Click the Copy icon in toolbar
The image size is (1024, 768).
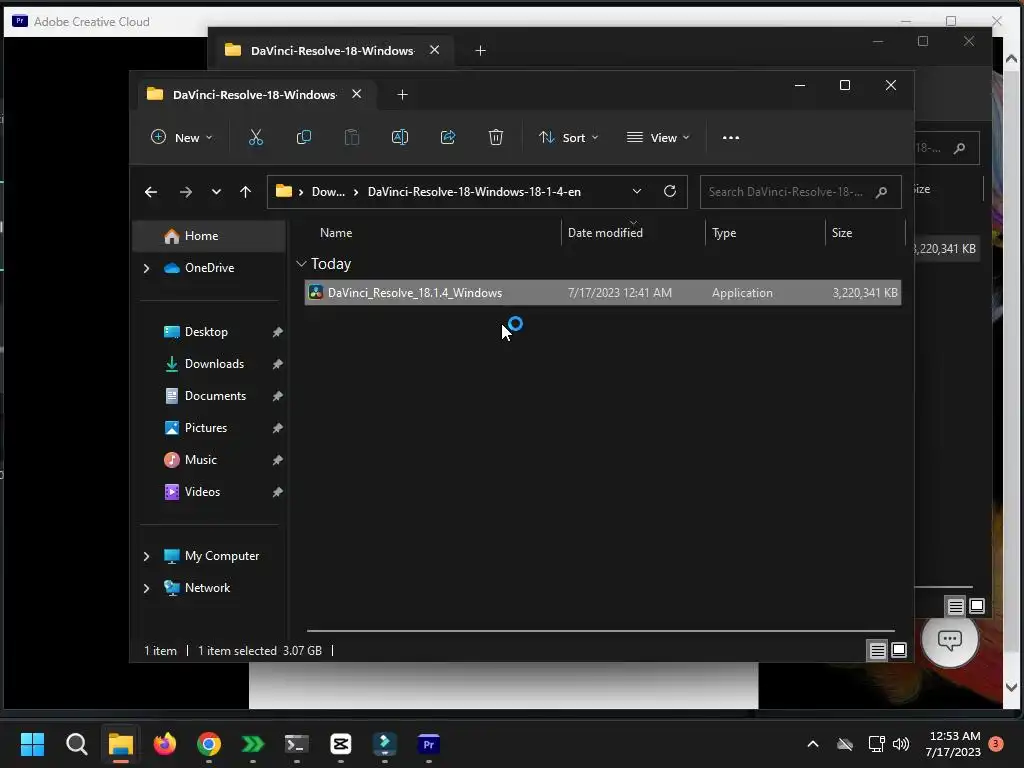304,137
